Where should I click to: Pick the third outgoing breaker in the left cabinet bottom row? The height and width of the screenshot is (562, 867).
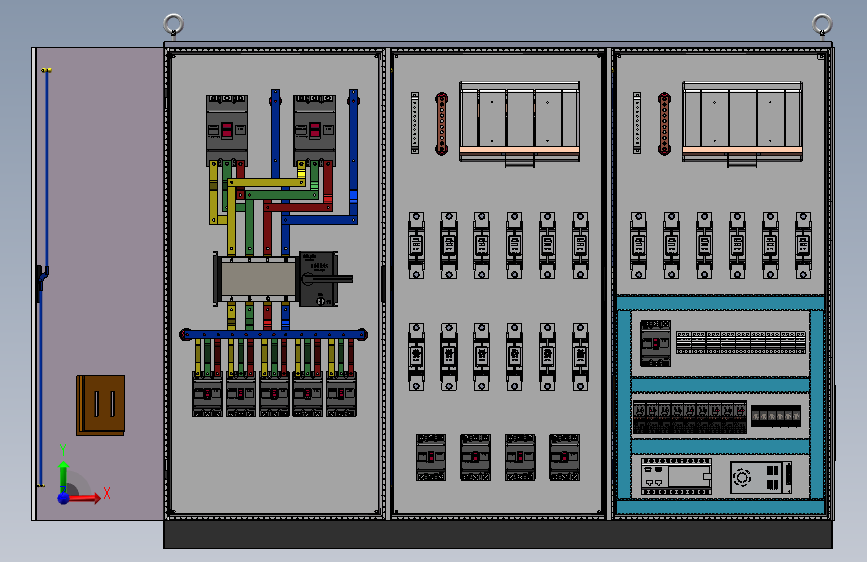click(274, 394)
